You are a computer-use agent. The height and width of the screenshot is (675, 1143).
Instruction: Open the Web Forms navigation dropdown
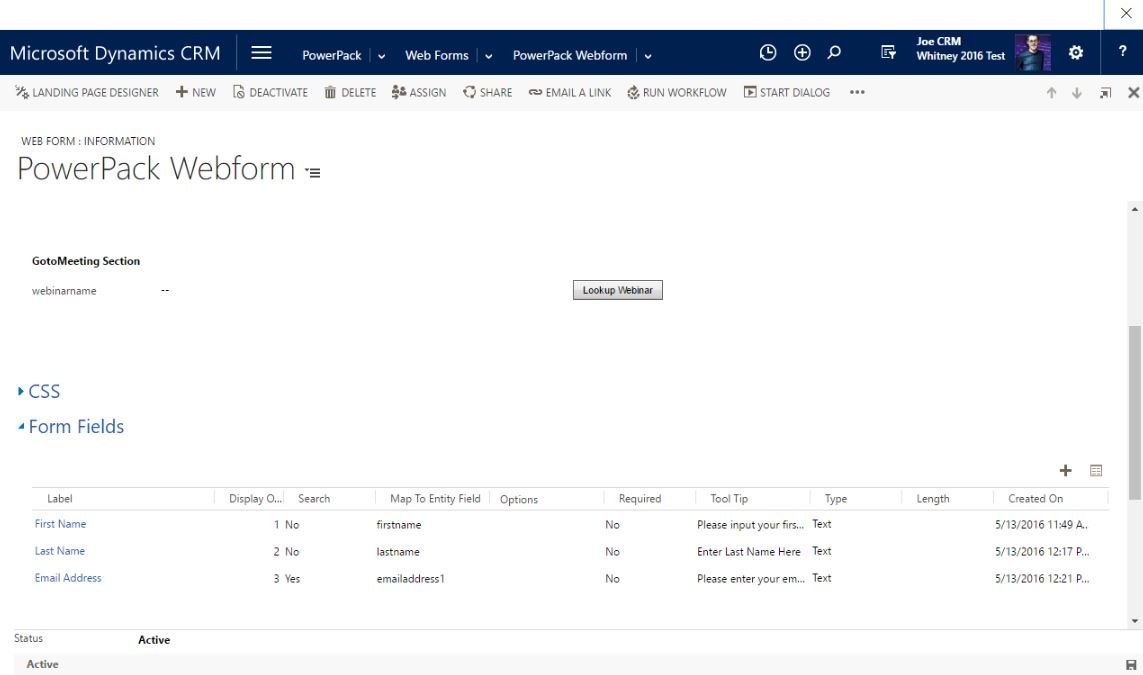(x=488, y=56)
